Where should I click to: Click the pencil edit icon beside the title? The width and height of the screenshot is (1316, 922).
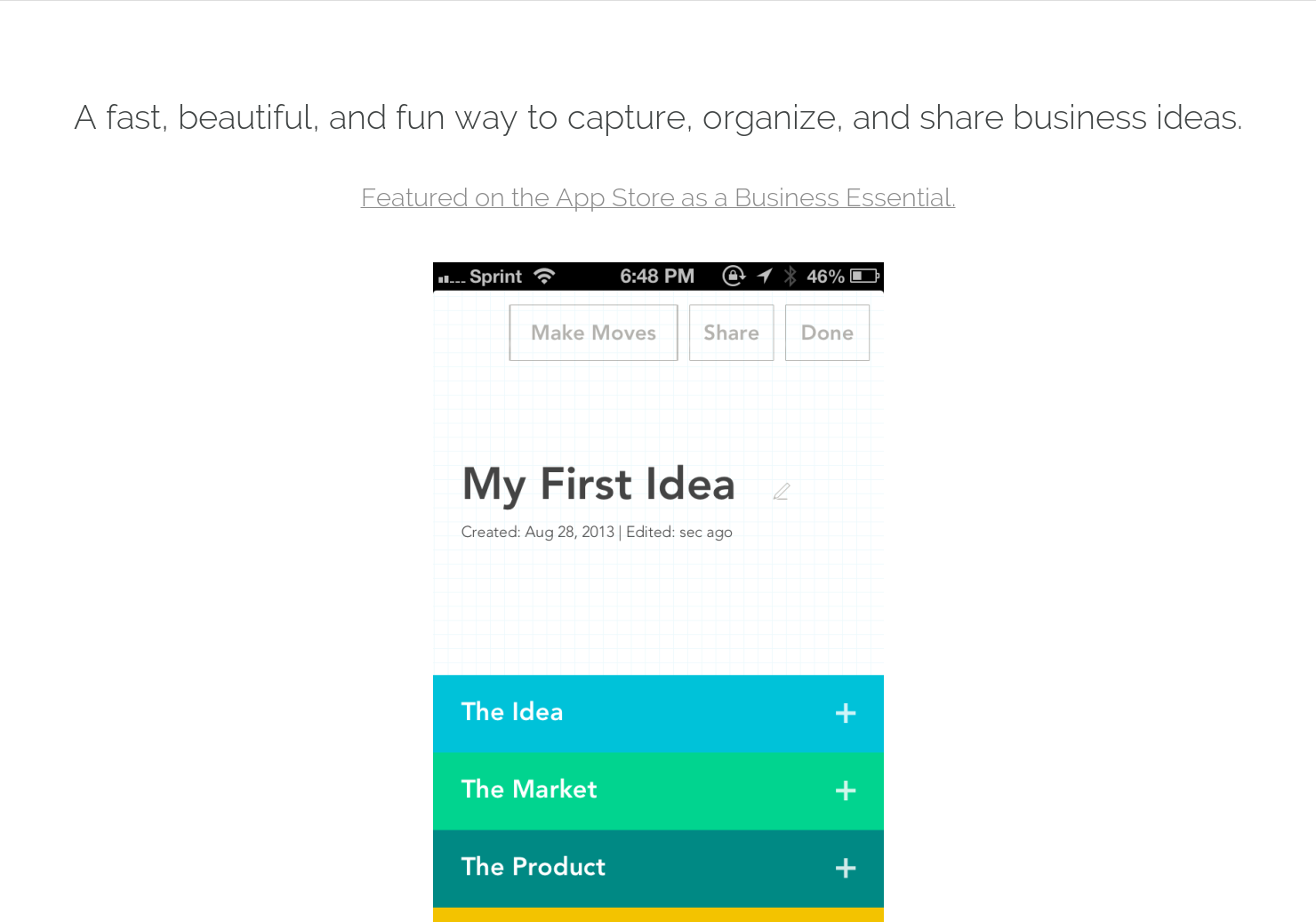(x=782, y=491)
